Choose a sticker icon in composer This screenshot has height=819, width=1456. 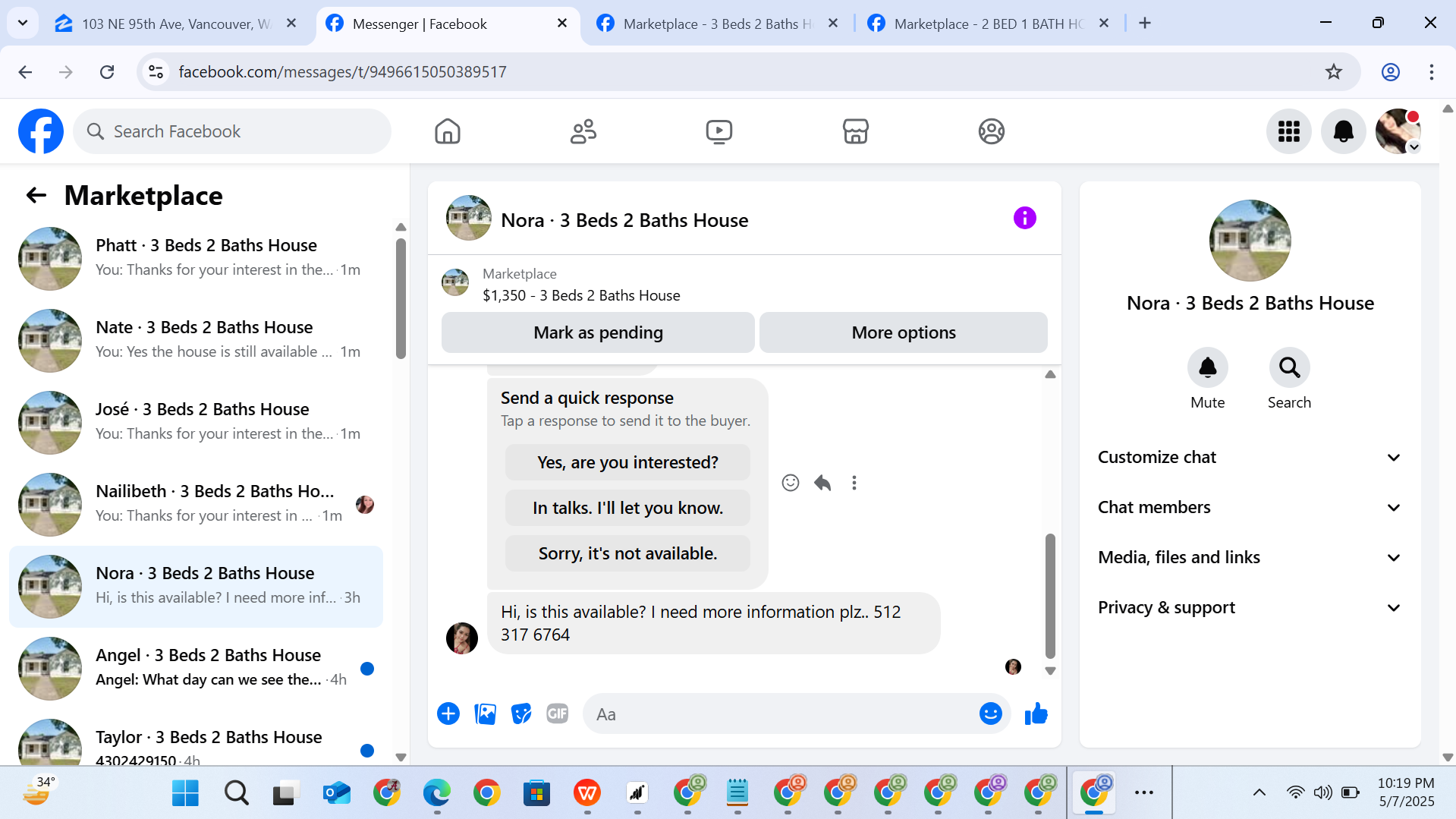click(521, 713)
